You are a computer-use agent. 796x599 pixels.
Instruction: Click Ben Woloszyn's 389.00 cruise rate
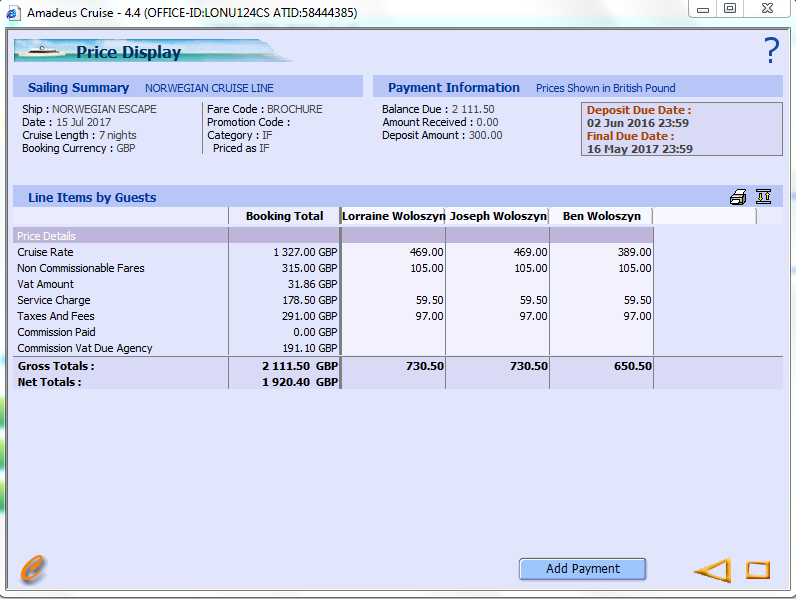point(635,252)
